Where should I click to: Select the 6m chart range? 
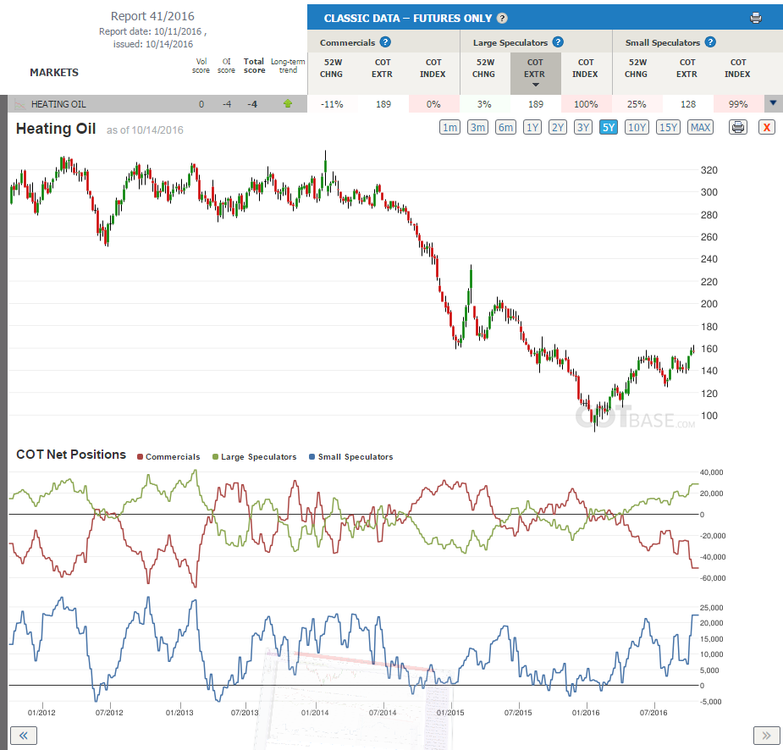pos(505,127)
